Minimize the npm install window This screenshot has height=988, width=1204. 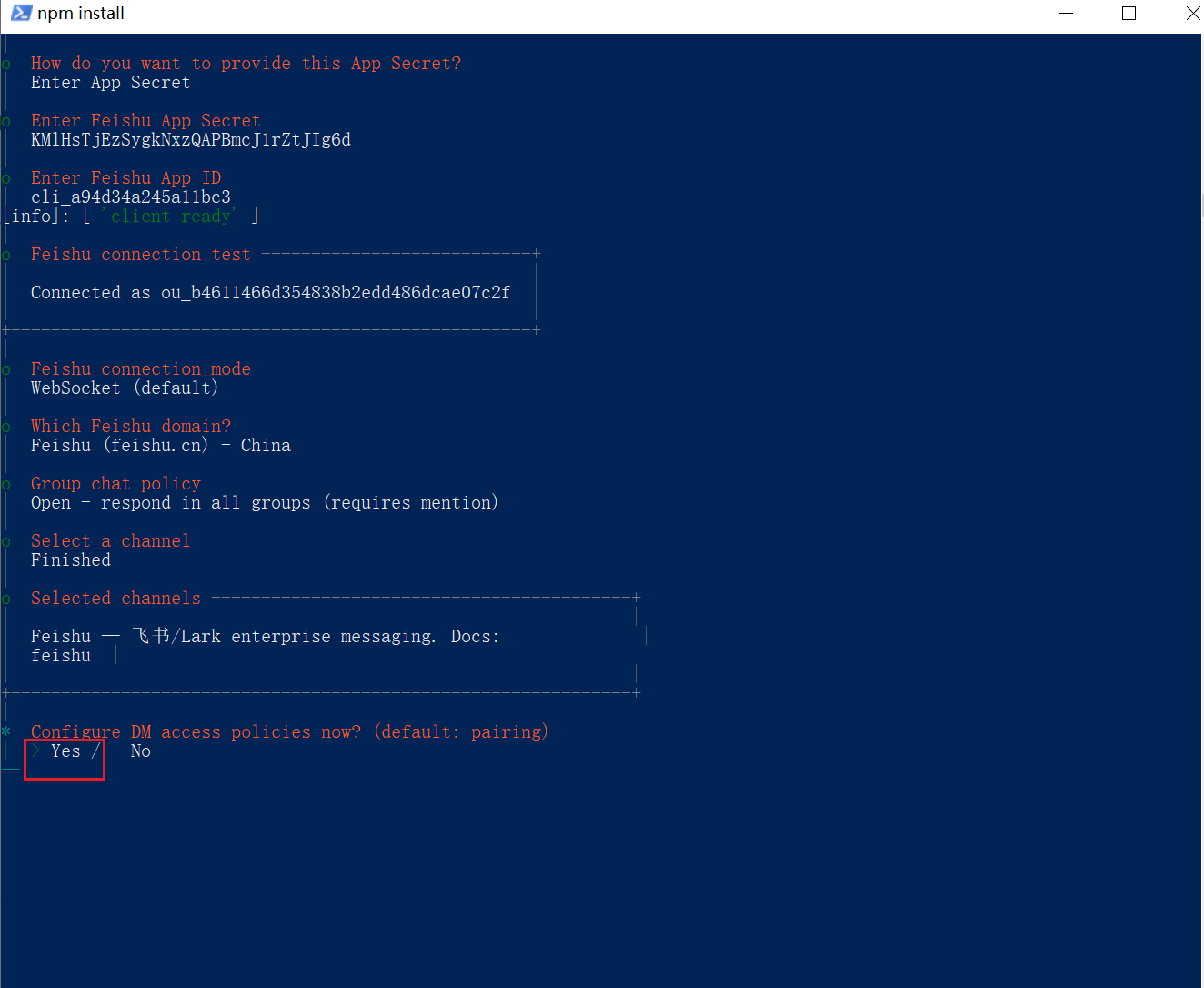pyautogui.click(x=1067, y=14)
